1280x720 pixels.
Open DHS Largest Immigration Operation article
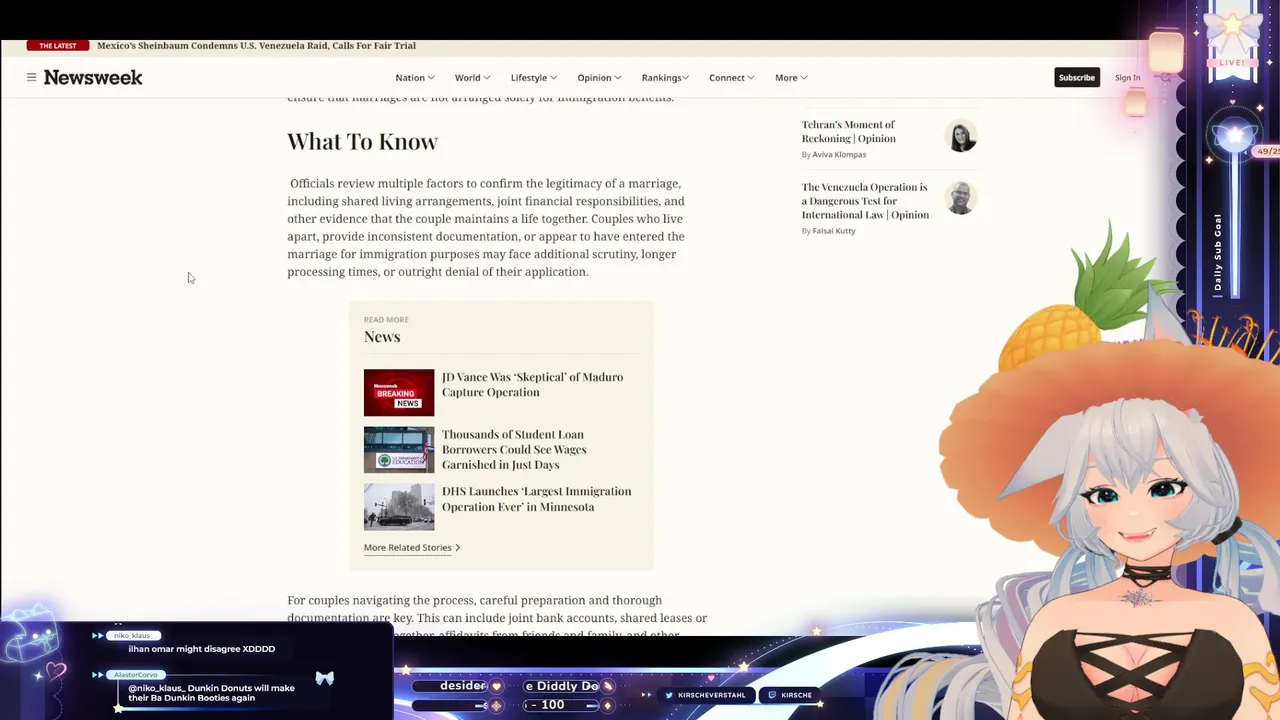tap(536, 499)
